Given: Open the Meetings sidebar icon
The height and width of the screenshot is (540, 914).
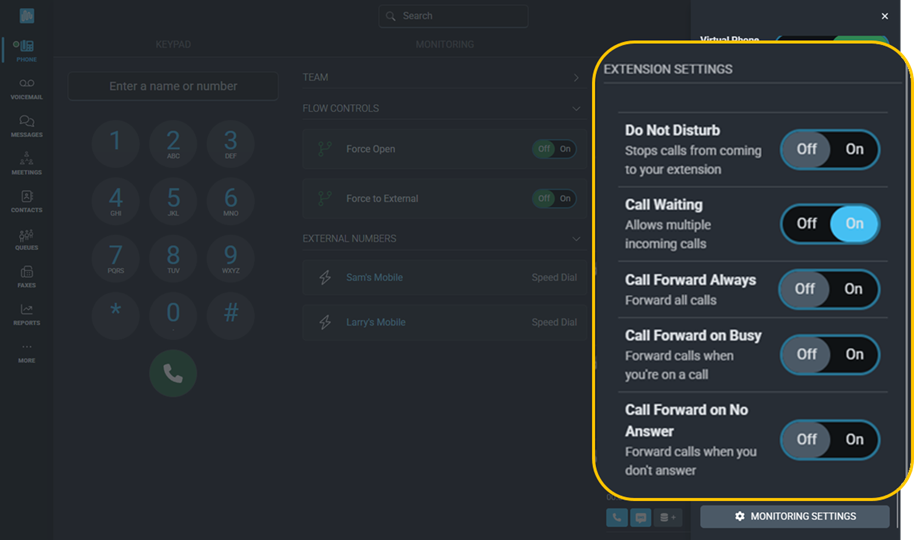Looking at the screenshot, I should point(26,163).
